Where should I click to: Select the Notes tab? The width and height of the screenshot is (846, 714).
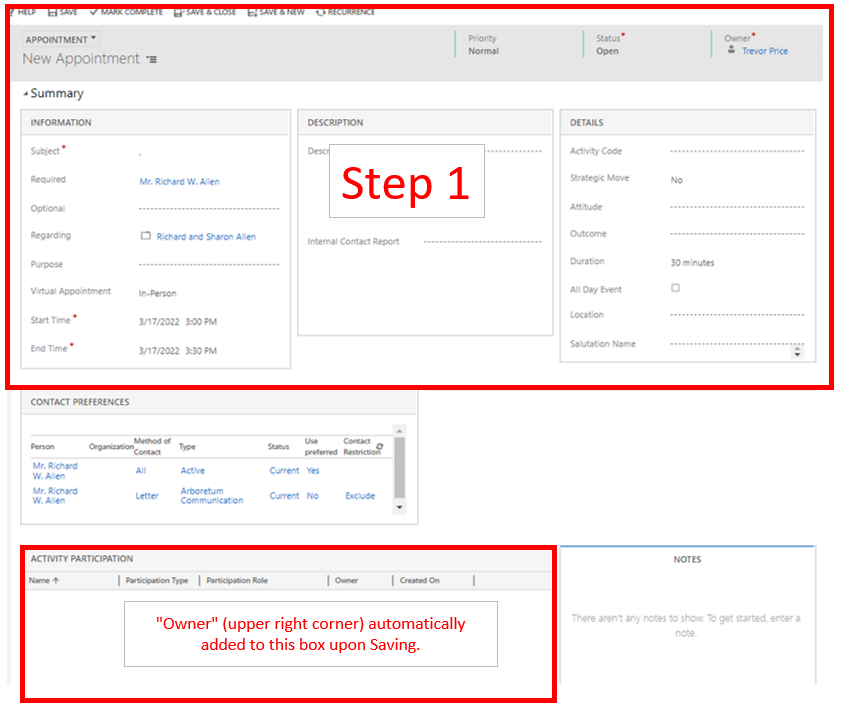point(687,560)
